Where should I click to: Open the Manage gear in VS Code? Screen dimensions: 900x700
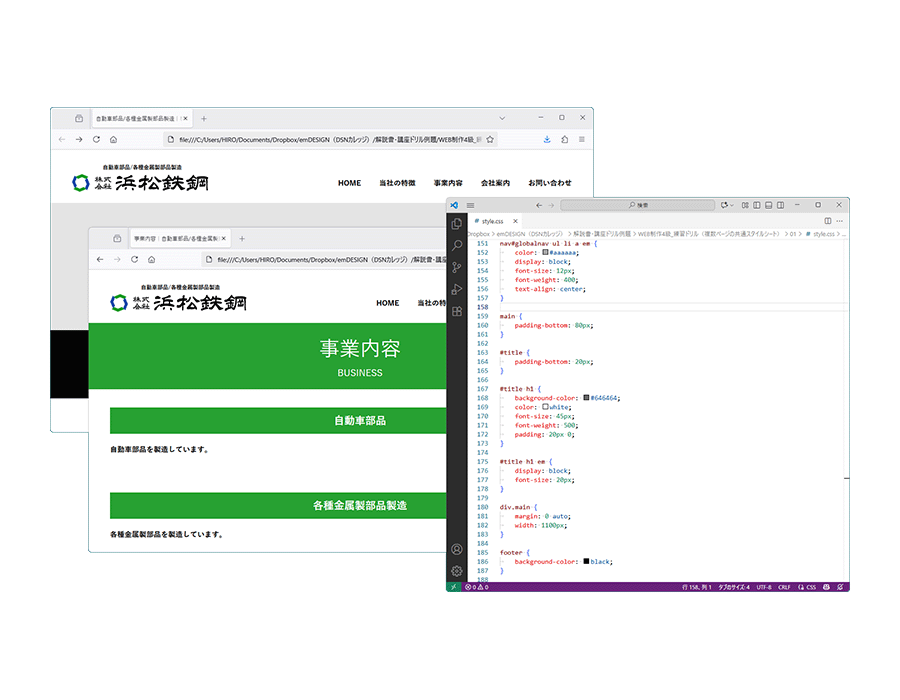457,571
